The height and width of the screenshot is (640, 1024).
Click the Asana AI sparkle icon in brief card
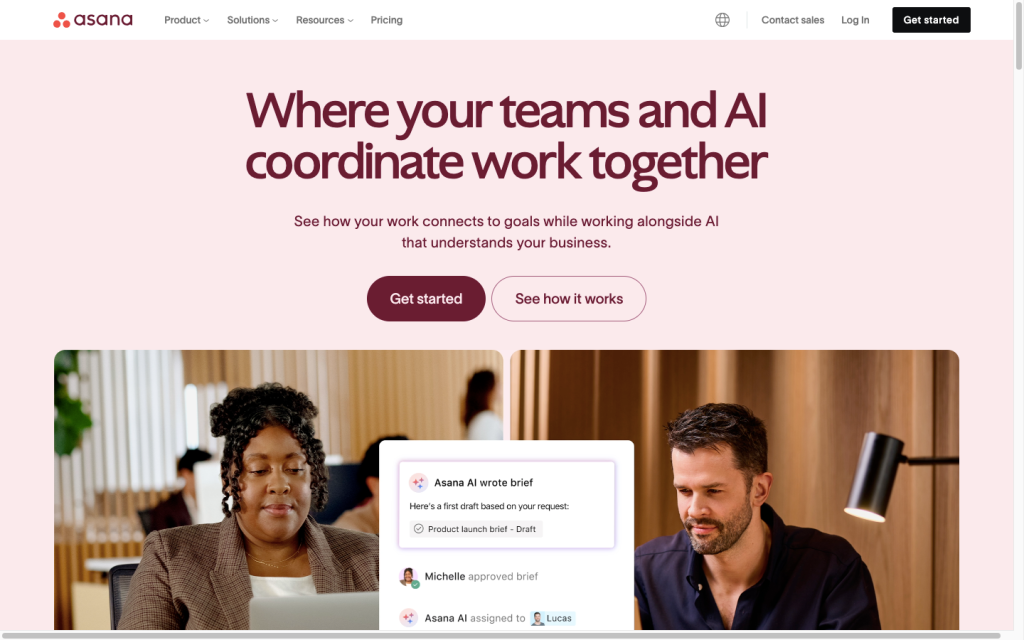click(418, 483)
